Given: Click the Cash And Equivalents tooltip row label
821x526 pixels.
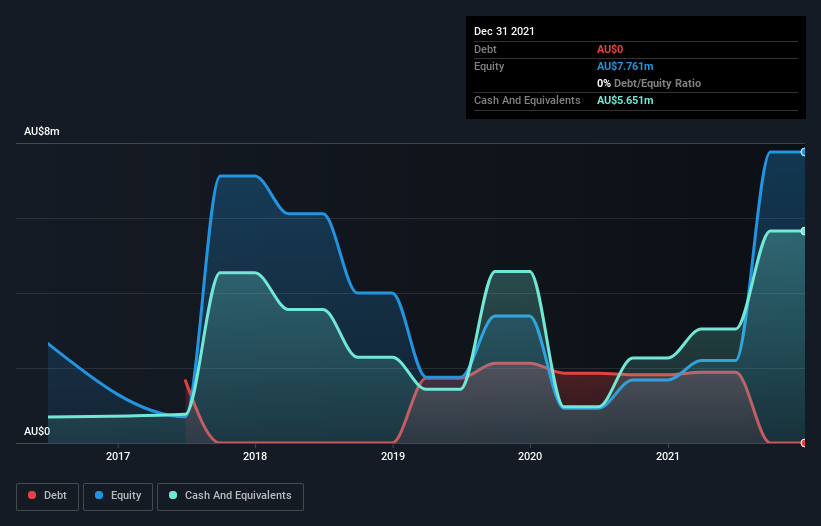Looking at the screenshot, I should pos(527,100).
